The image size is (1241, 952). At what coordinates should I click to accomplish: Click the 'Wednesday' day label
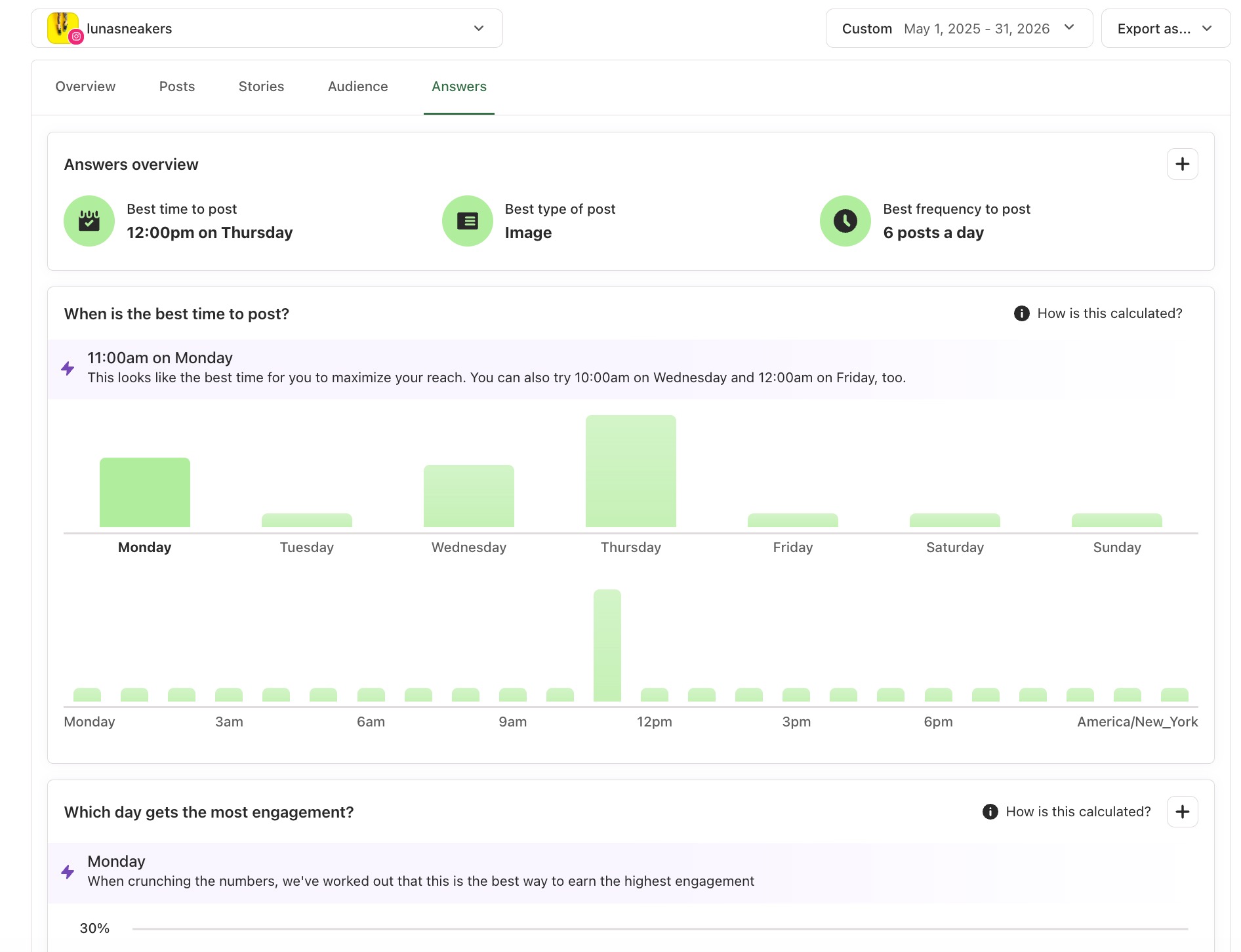click(x=469, y=547)
